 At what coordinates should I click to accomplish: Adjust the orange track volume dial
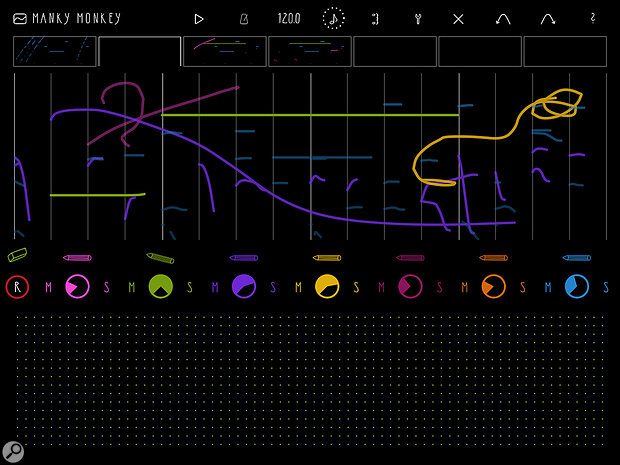493,286
